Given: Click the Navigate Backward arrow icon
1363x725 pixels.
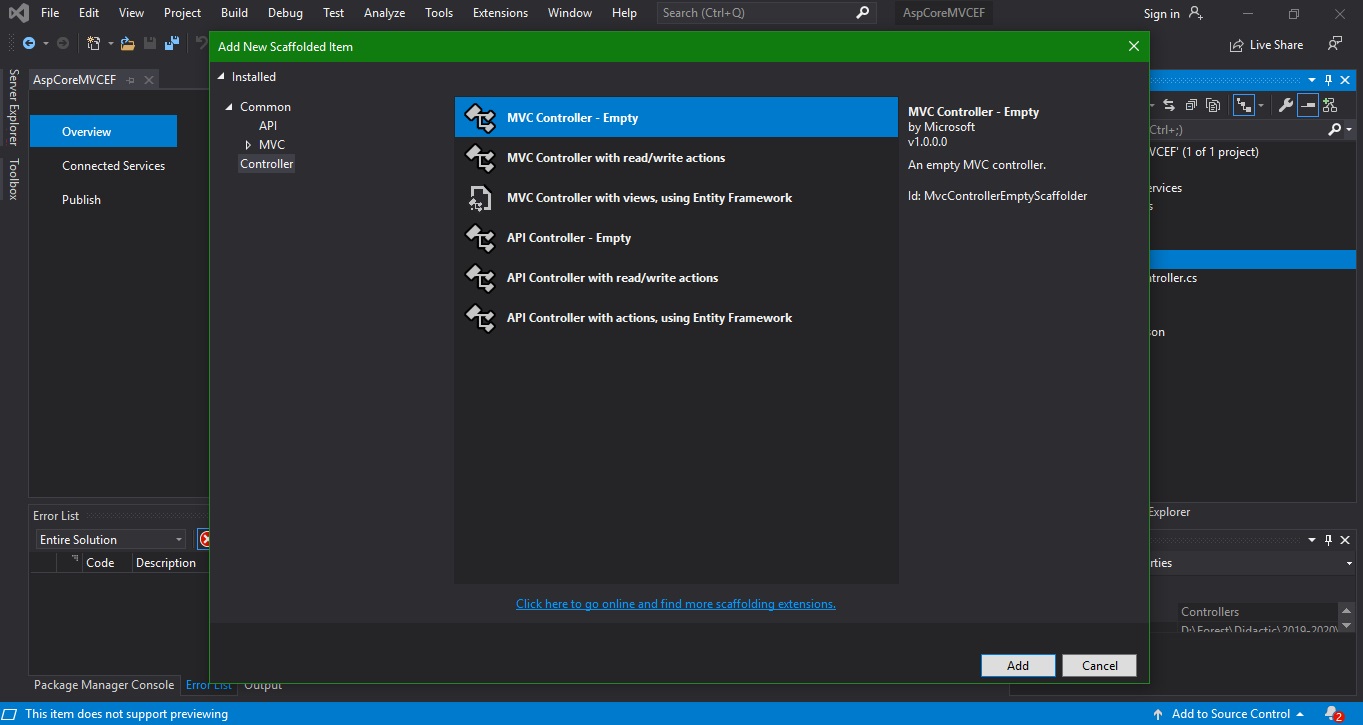Looking at the screenshot, I should tap(29, 44).
